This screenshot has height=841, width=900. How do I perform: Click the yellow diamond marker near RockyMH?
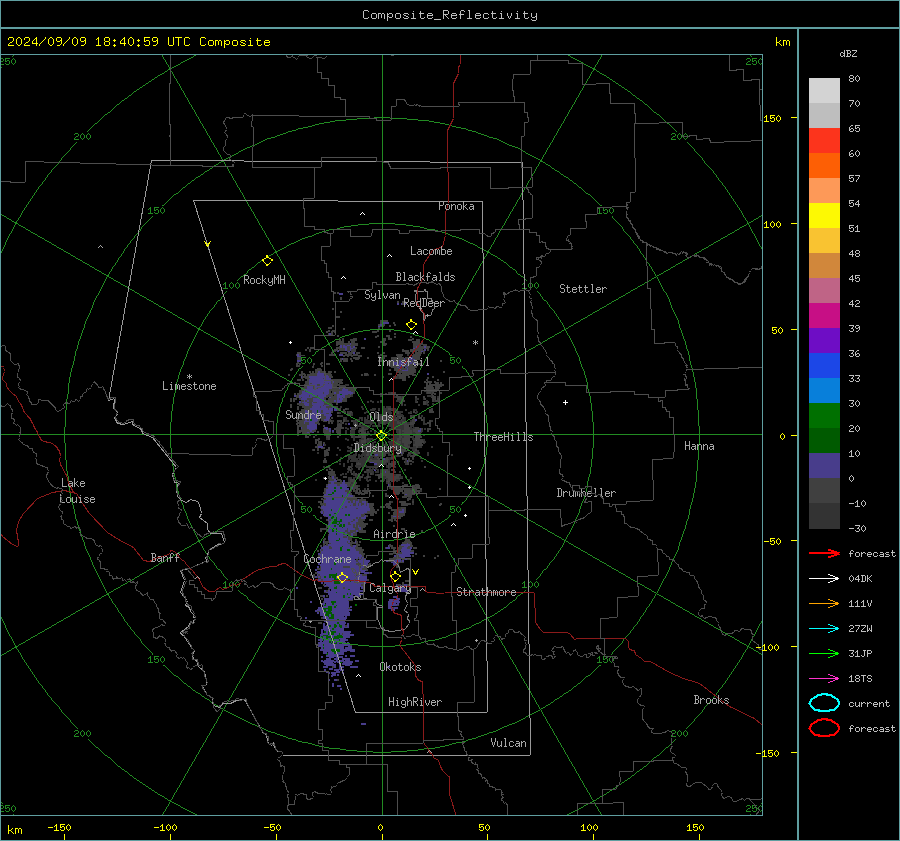coord(267,261)
